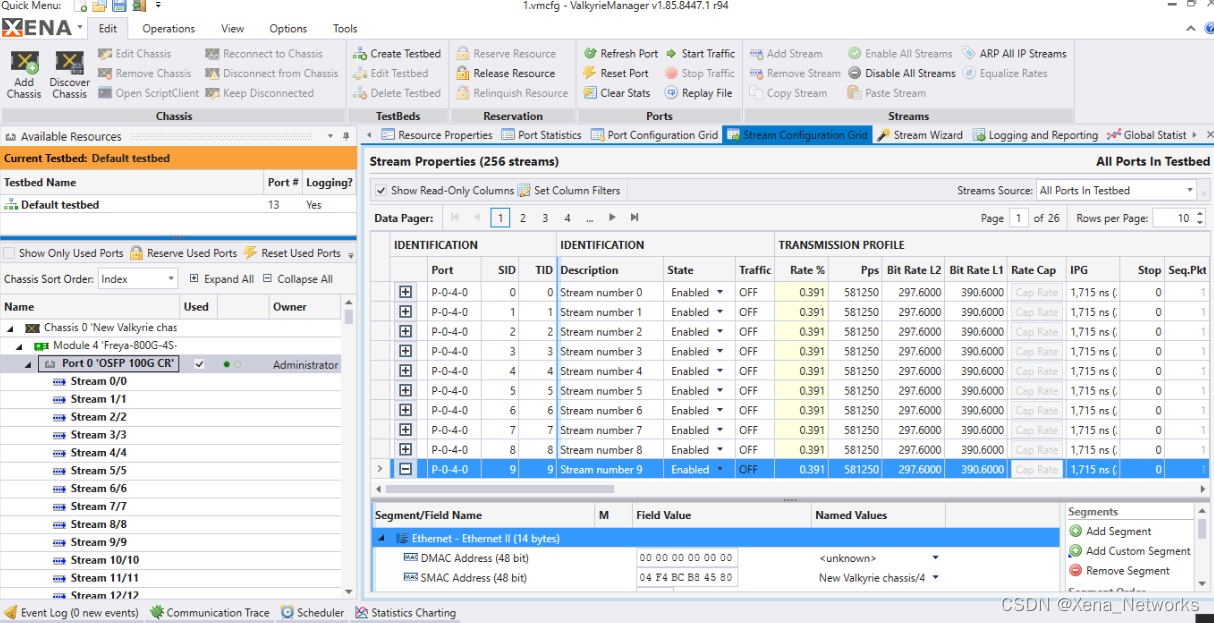The height and width of the screenshot is (623, 1214).
Task: Expand row for Stream number 0
Action: (x=405, y=292)
